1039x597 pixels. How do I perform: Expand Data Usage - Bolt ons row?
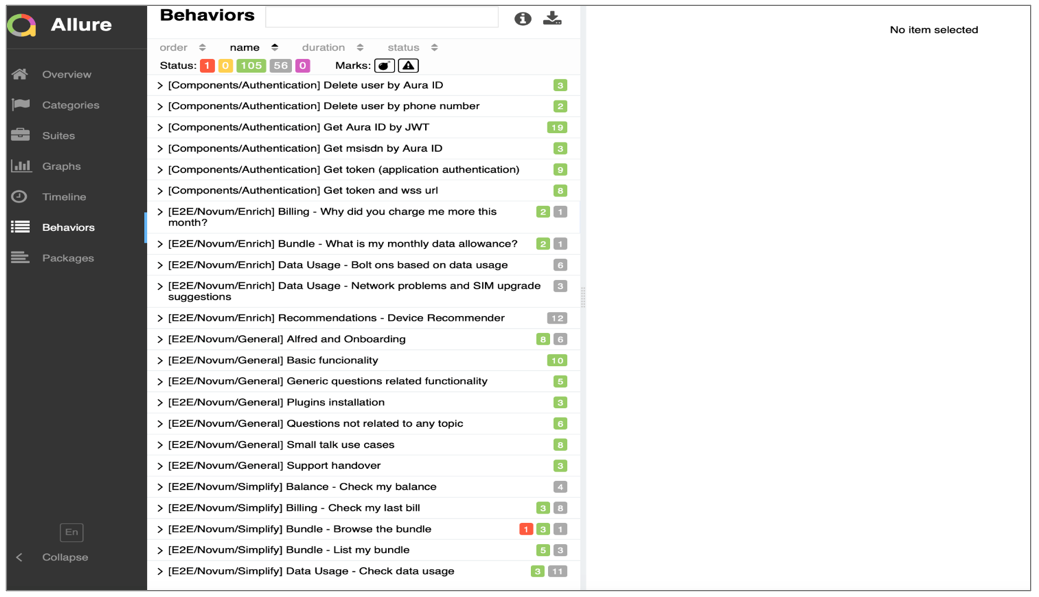point(363,265)
